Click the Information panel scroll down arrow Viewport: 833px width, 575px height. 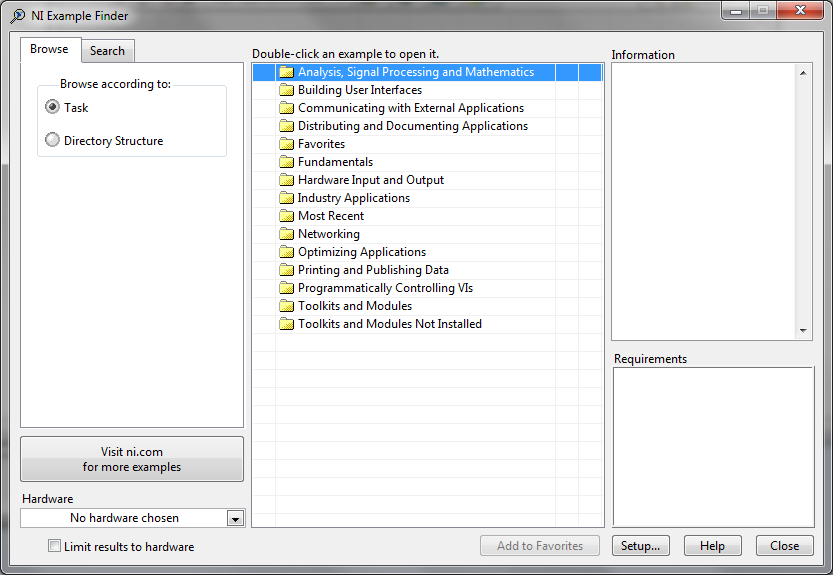pyautogui.click(x=803, y=331)
